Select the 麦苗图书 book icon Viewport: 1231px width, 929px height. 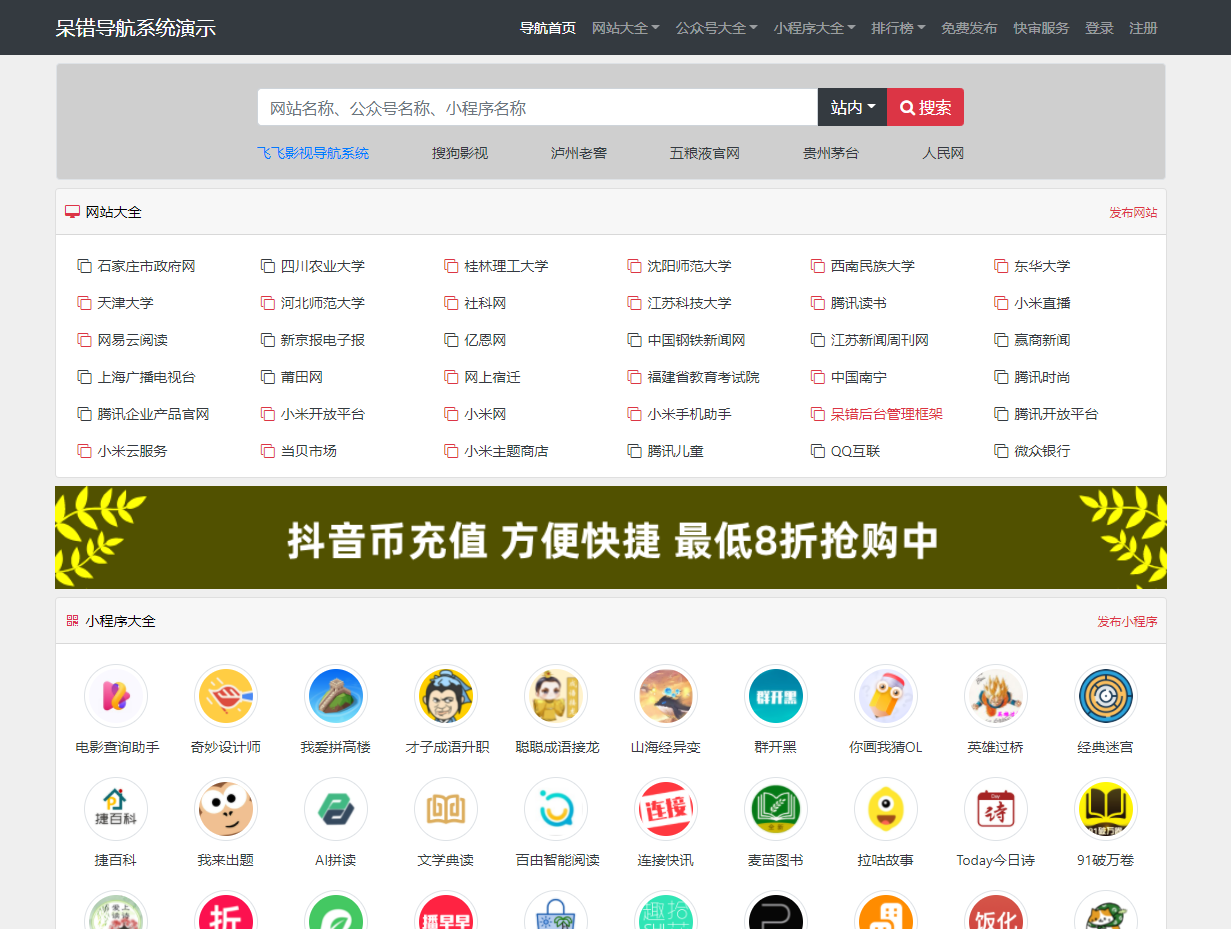[776, 809]
